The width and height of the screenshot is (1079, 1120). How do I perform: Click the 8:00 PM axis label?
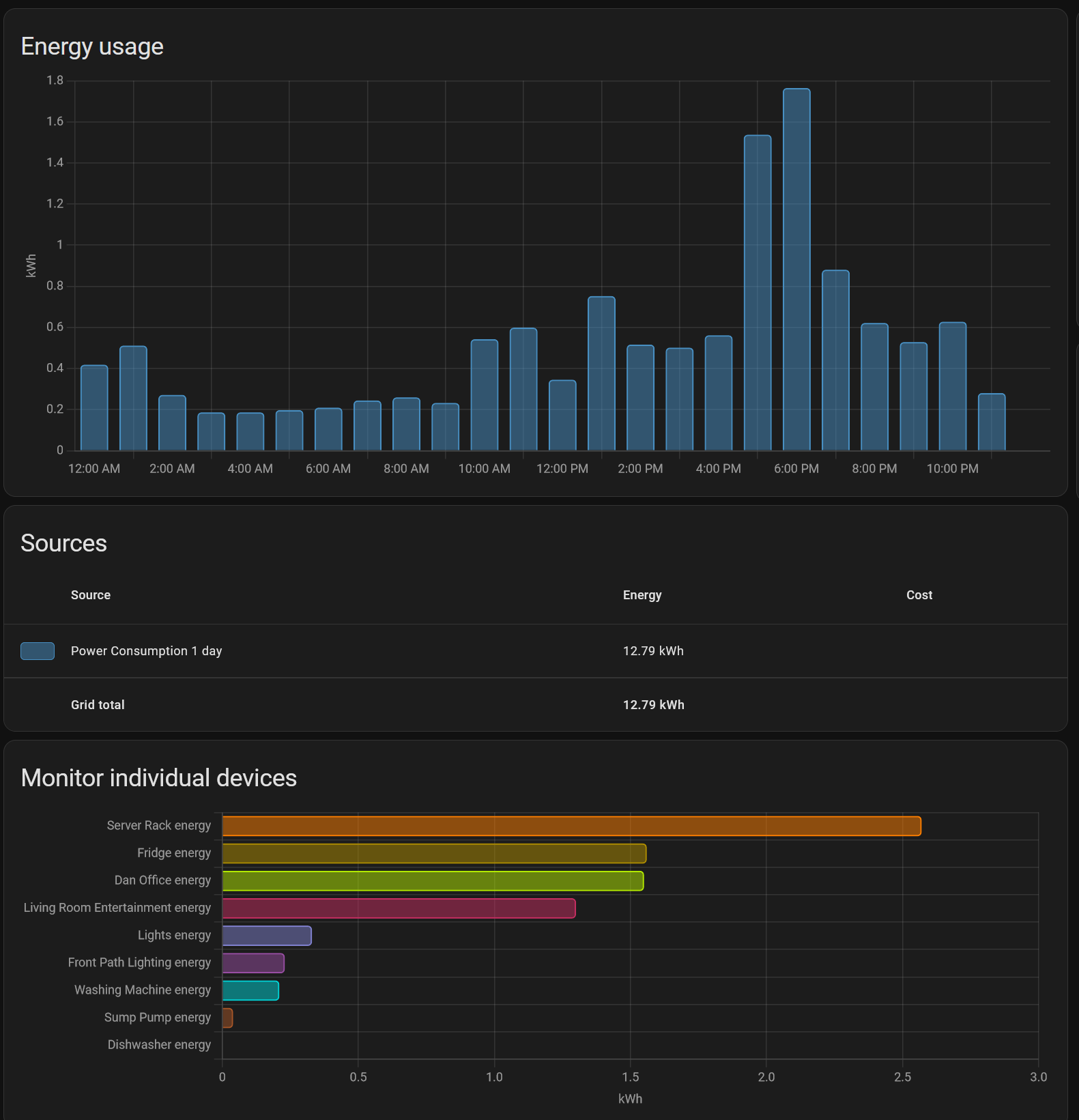(x=874, y=469)
